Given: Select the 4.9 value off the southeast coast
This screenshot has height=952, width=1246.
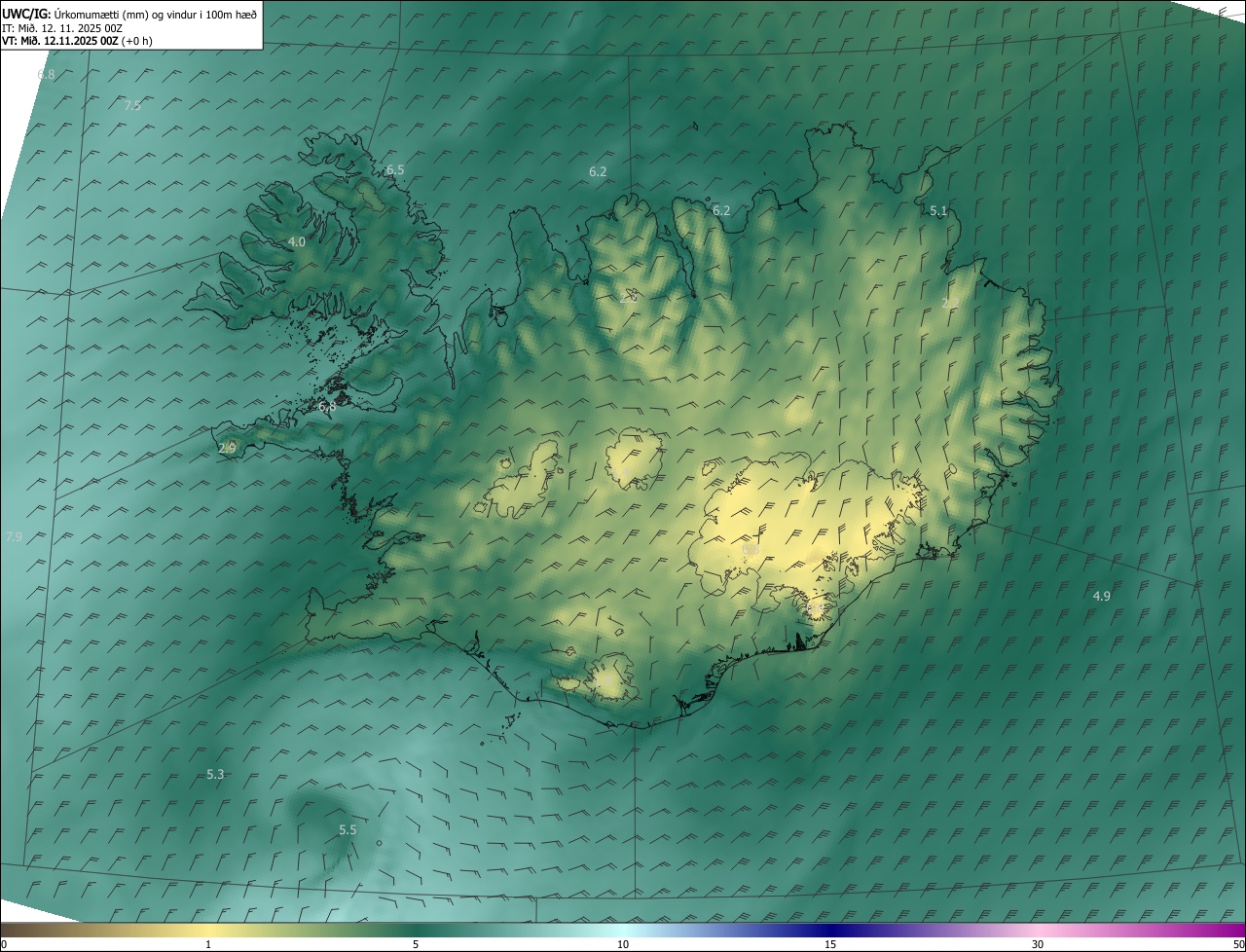Looking at the screenshot, I should point(1102,596).
